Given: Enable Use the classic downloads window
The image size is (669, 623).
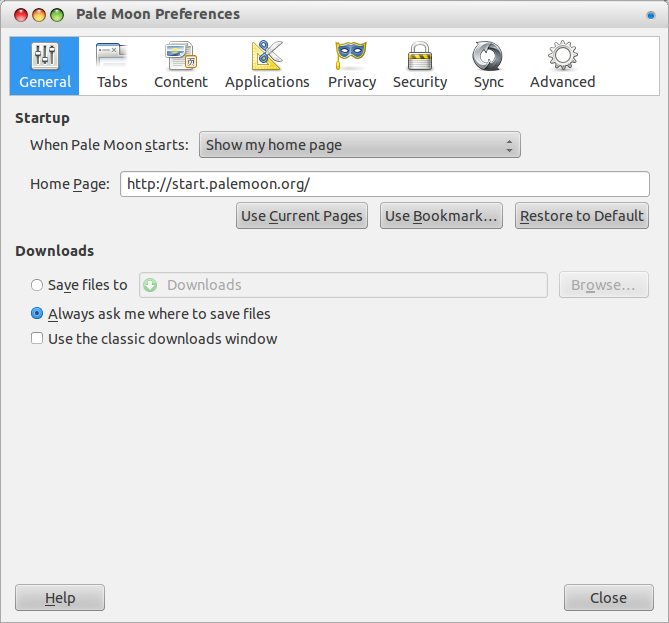Looking at the screenshot, I should click(37, 338).
